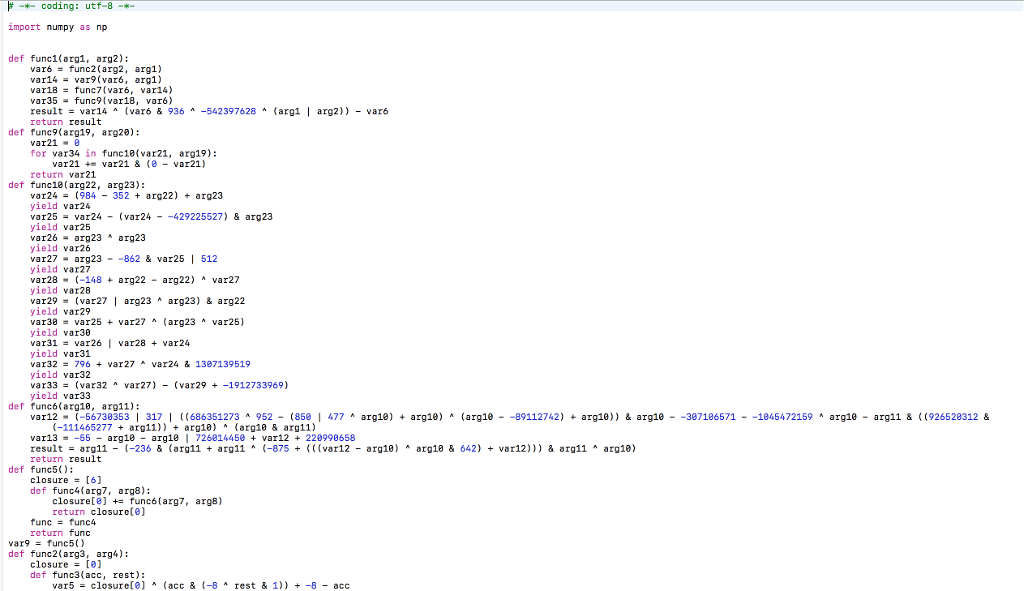Click the np alias after import numpy
Image resolution: width=1024 pixels, height=591 pixels.
(x=100, y=27)
